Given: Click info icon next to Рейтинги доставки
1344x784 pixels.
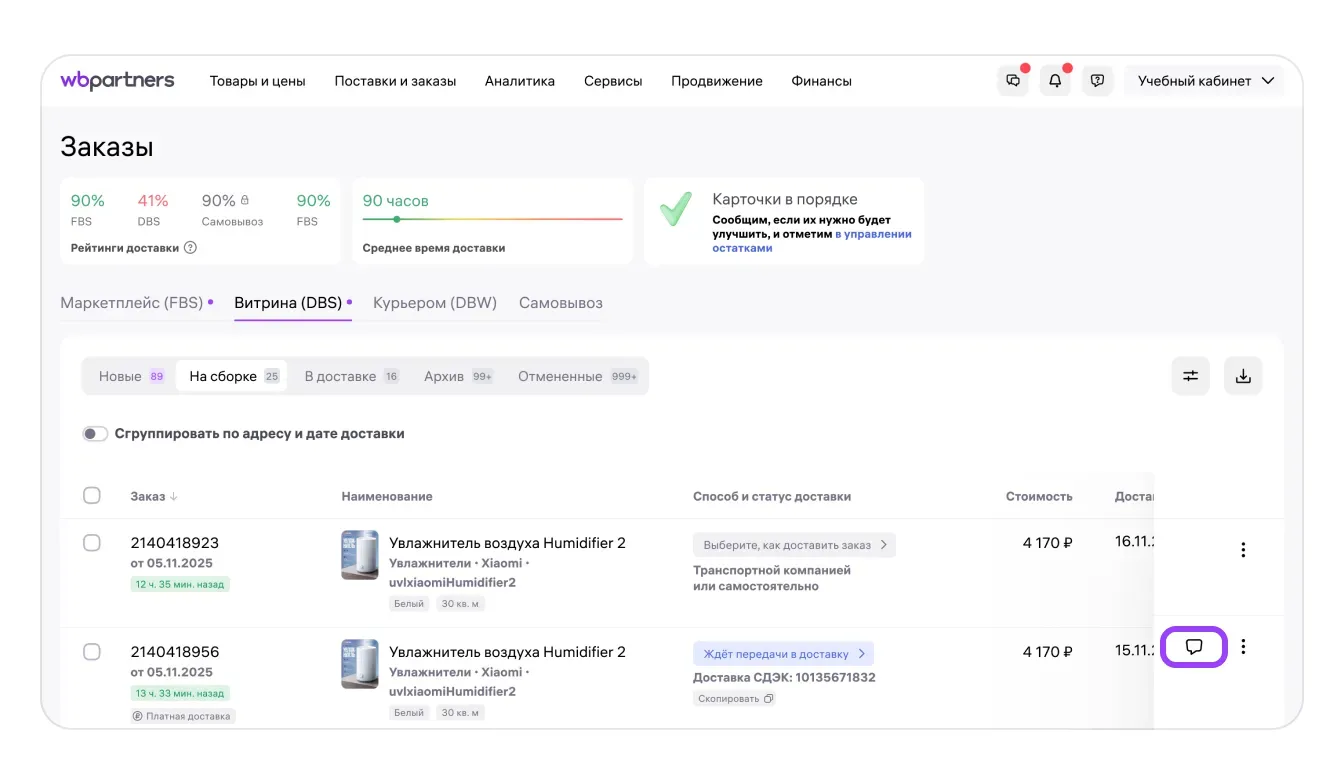Looking at the screenshot, I should click(191, 248).
